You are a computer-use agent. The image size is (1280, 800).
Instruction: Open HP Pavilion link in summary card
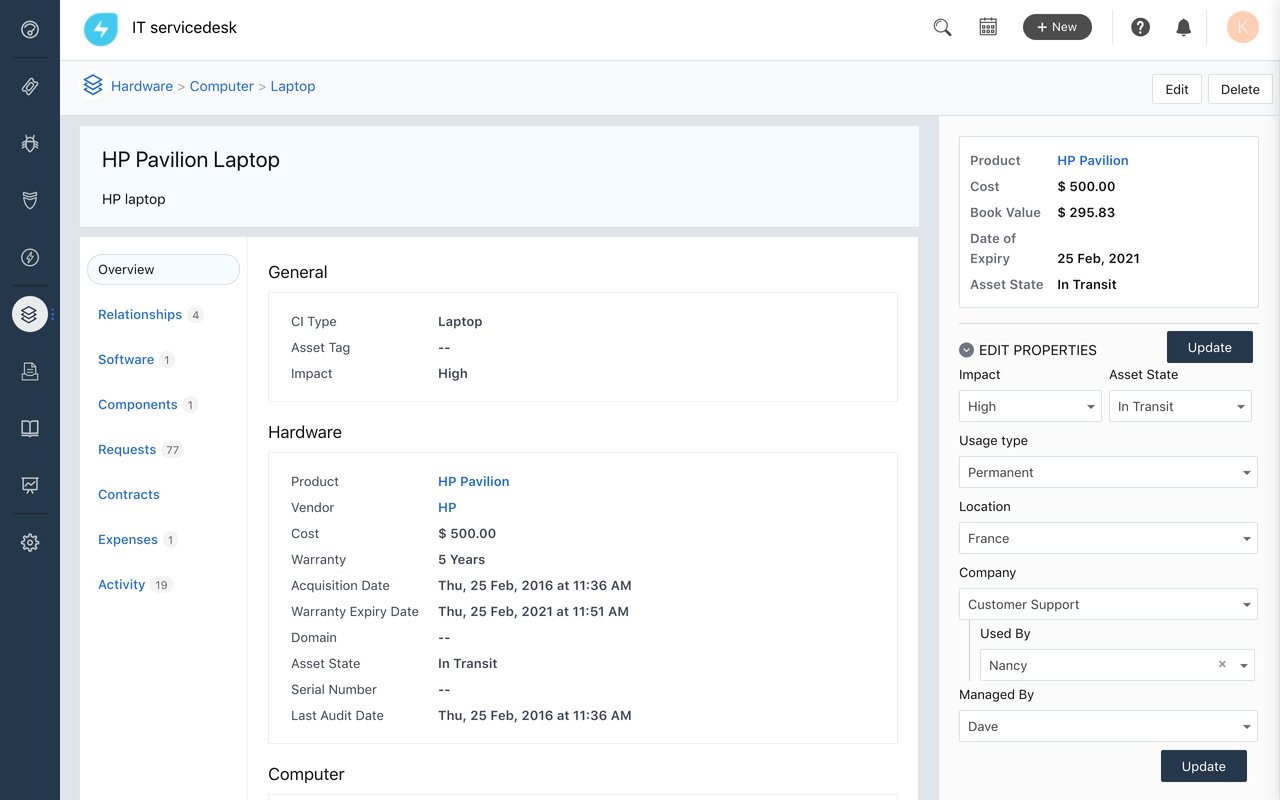[x=1093, y=160]
